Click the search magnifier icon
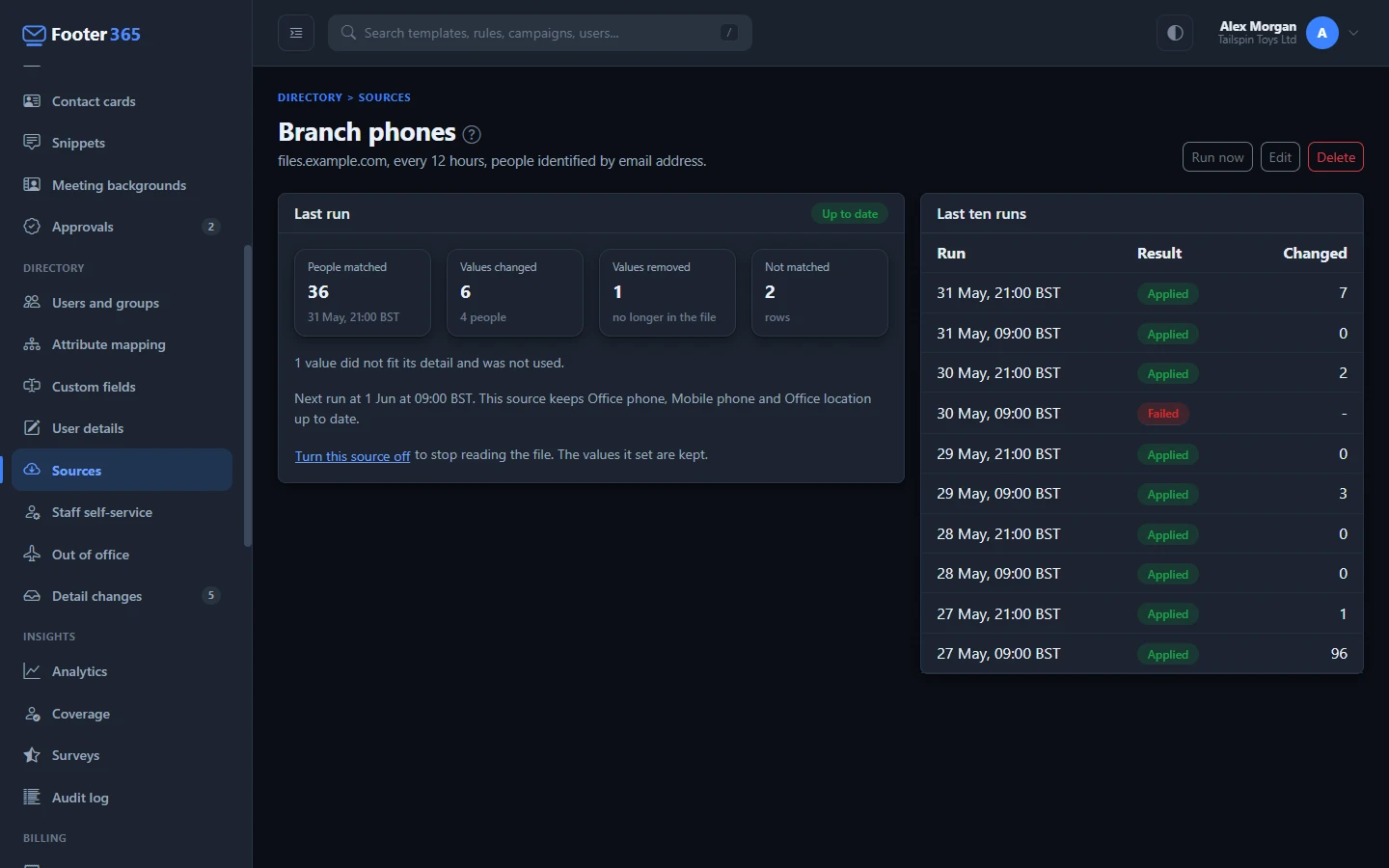This screenshot has width=1389, height=868. [348, 33]
